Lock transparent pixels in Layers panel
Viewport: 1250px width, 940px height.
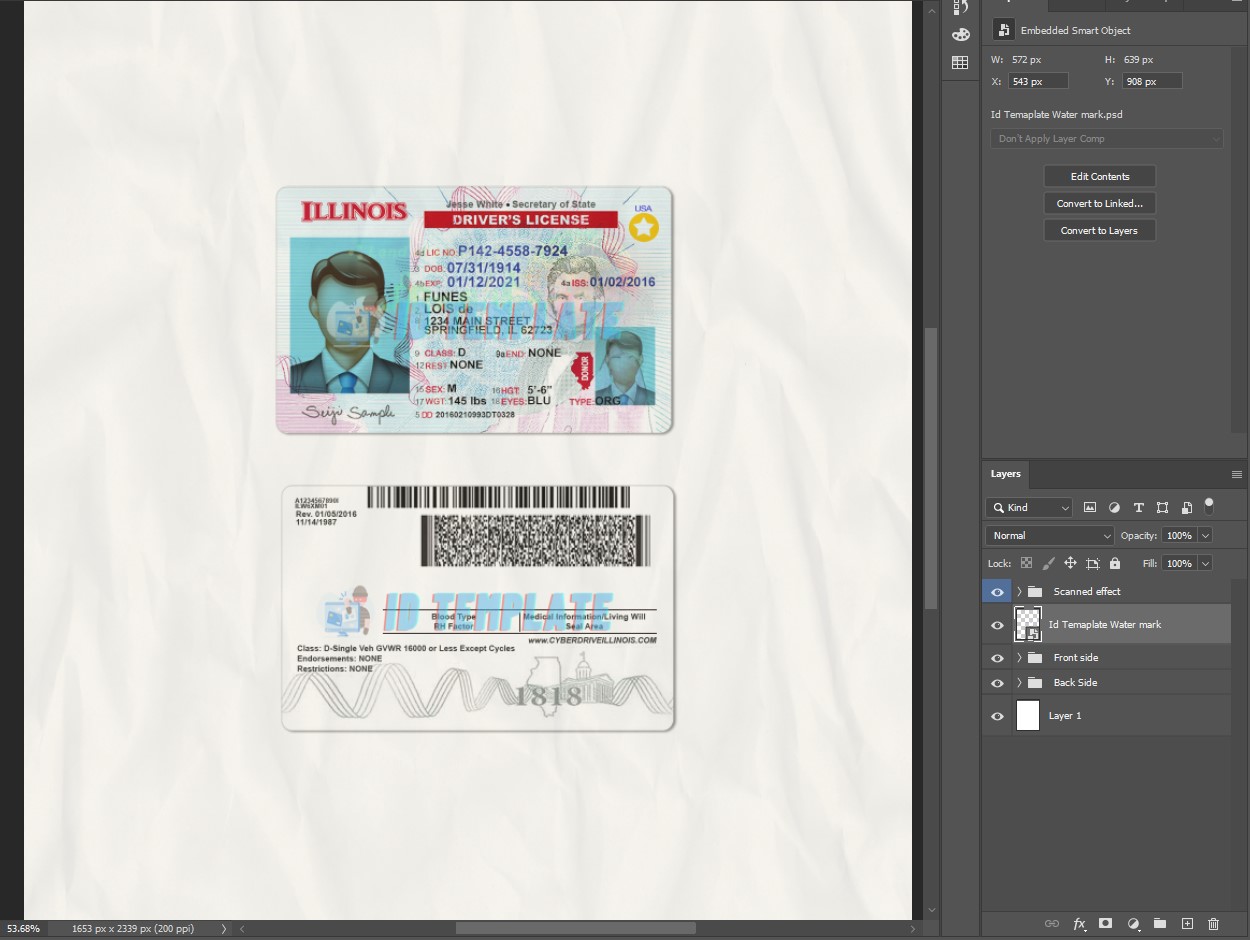(1026, 563)
